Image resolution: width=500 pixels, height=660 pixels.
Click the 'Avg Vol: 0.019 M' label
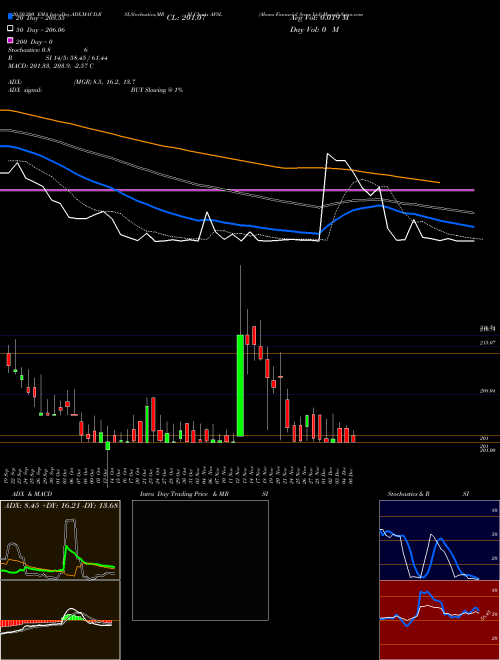coord(319,18)
